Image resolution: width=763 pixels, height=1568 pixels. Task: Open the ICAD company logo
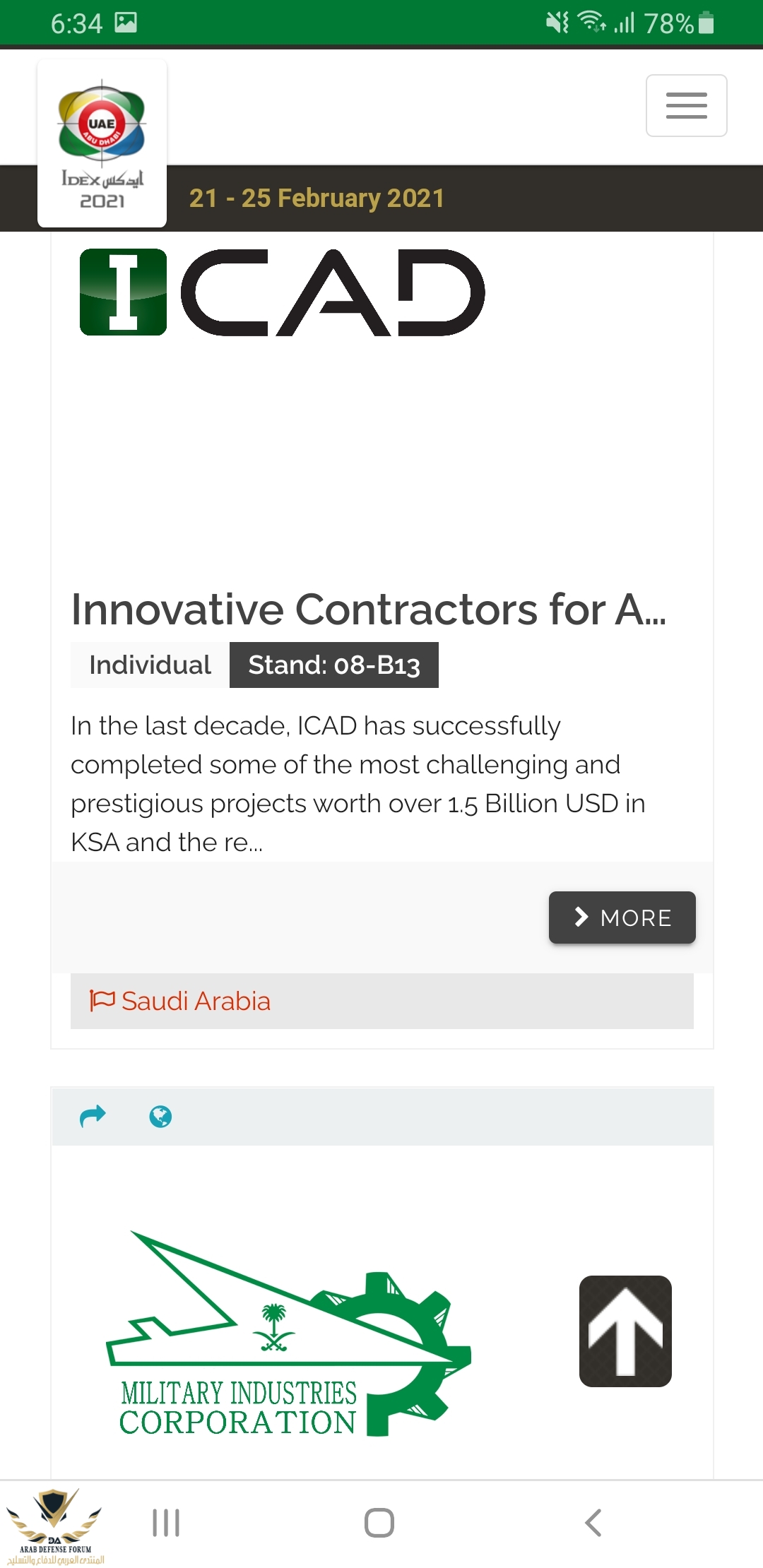pyautogui.click(x=283, y=292)
